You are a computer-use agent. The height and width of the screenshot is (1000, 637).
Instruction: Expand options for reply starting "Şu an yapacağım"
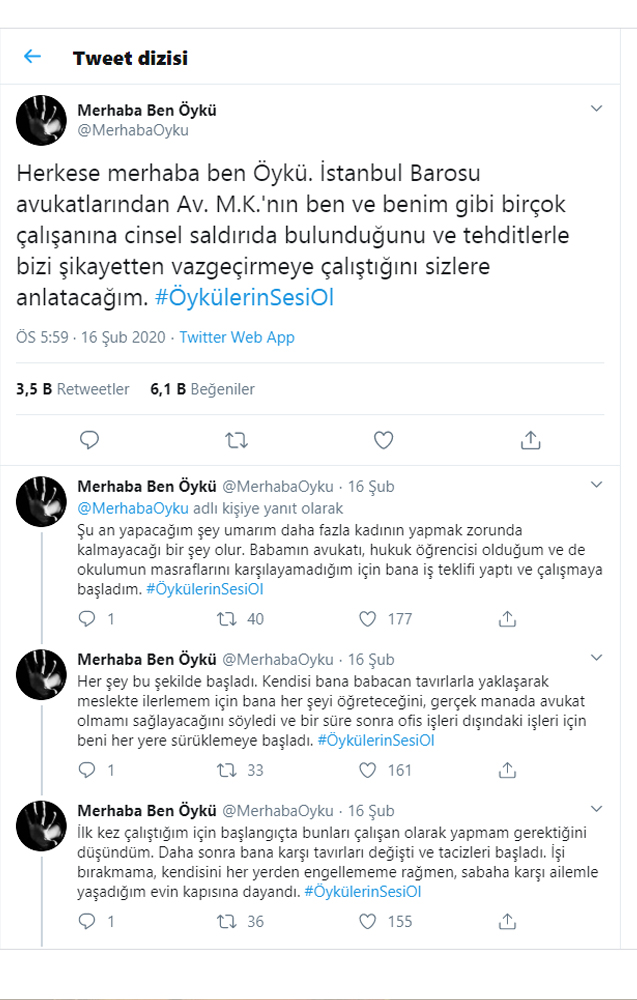[596, 485]
